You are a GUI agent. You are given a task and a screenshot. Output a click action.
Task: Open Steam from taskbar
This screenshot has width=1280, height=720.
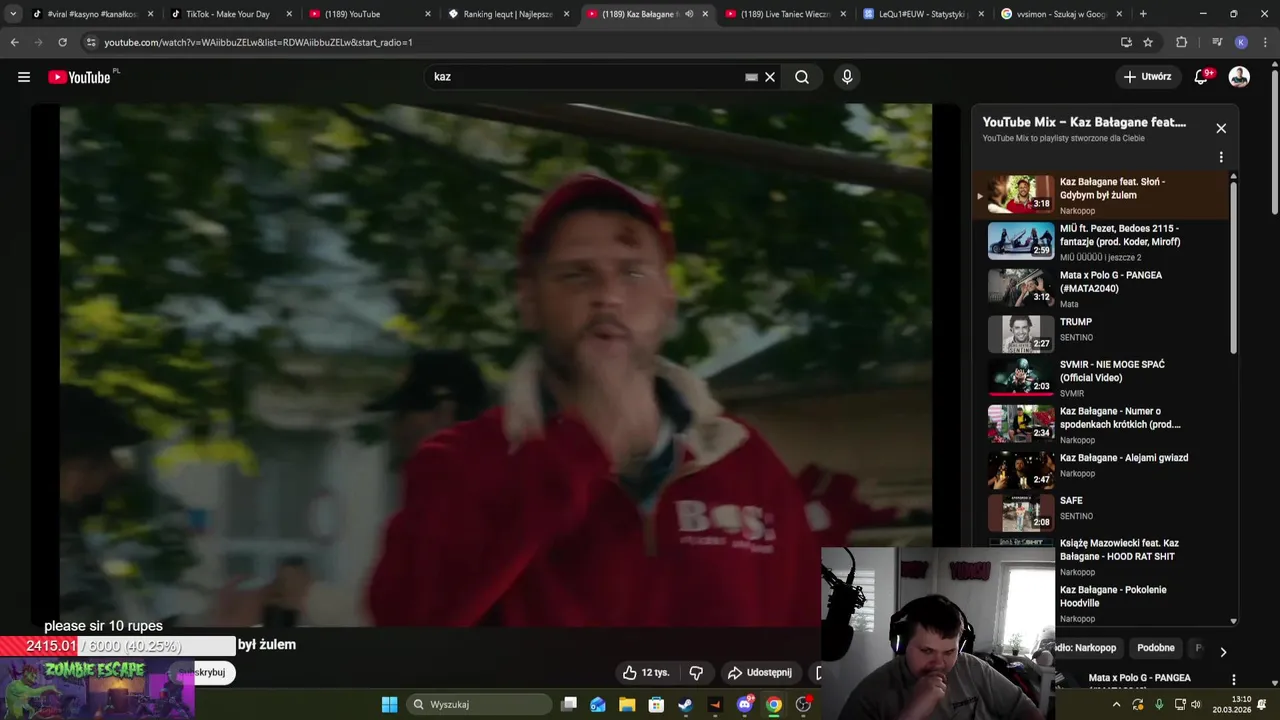pos(685,704)
